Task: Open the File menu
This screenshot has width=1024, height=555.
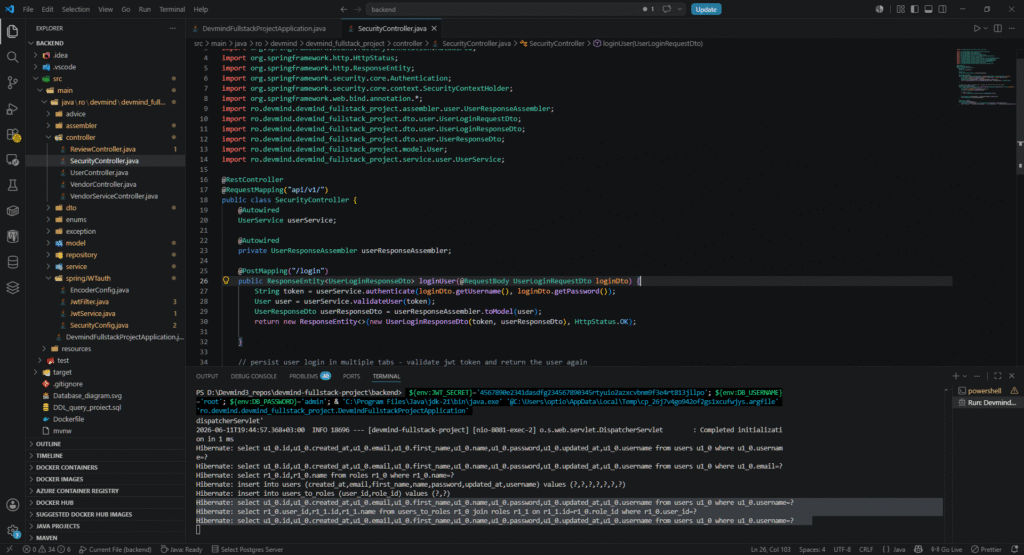Action: coord(28,9)
